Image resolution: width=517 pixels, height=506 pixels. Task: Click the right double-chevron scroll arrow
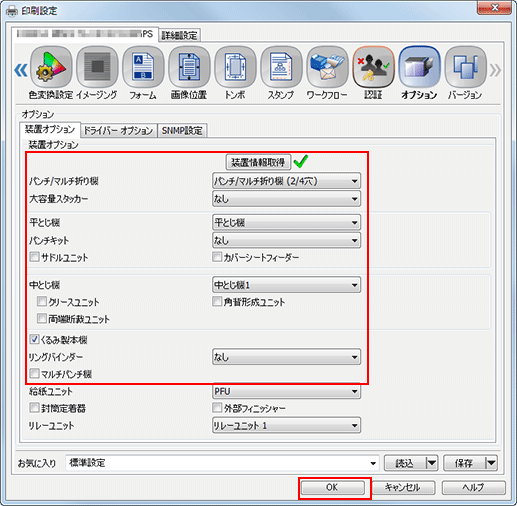[495, 70]
